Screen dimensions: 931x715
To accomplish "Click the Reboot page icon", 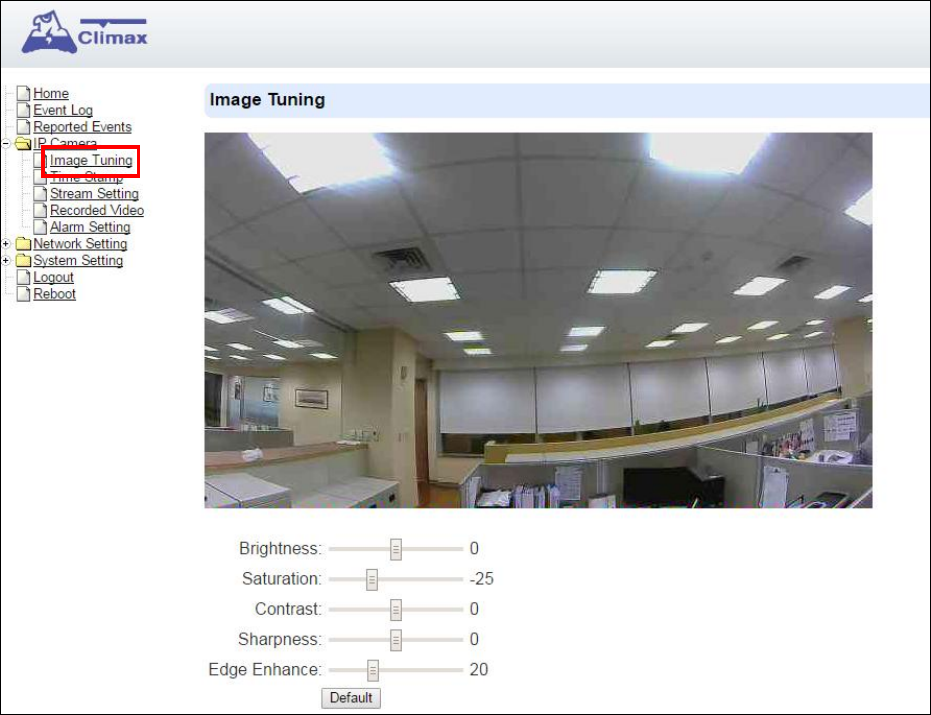I will [23, 294].
